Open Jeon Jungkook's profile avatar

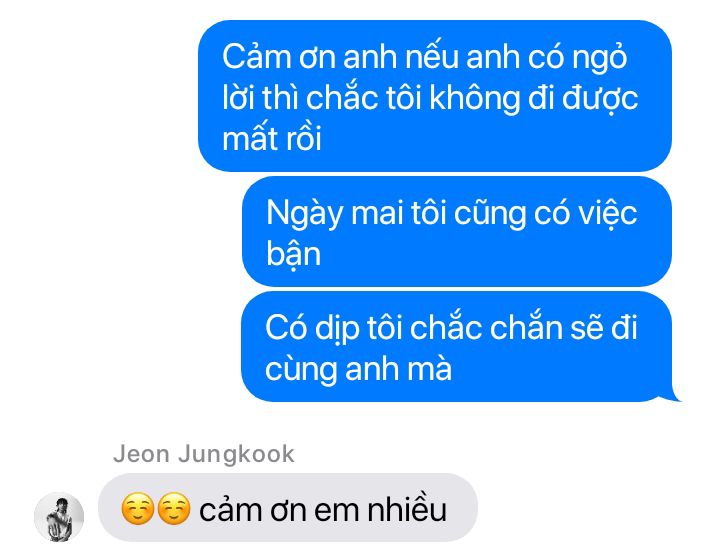pos(59,517)
